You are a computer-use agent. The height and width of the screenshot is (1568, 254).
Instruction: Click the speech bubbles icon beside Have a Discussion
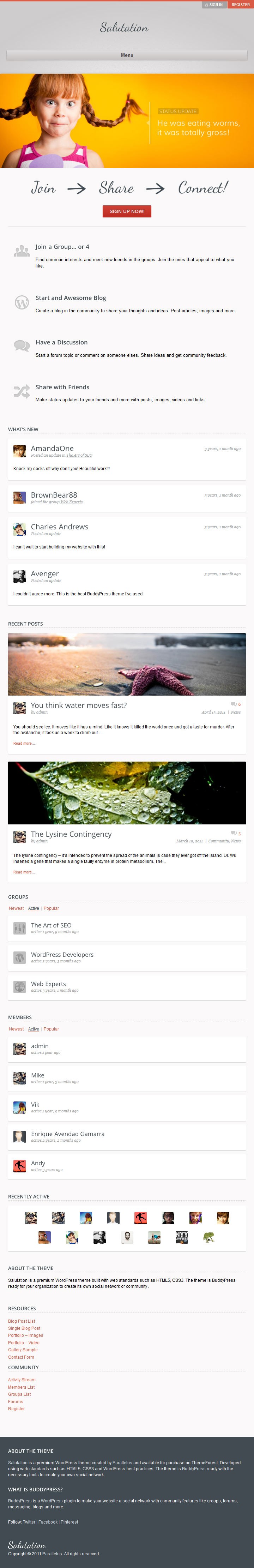(x=22, y=346)
